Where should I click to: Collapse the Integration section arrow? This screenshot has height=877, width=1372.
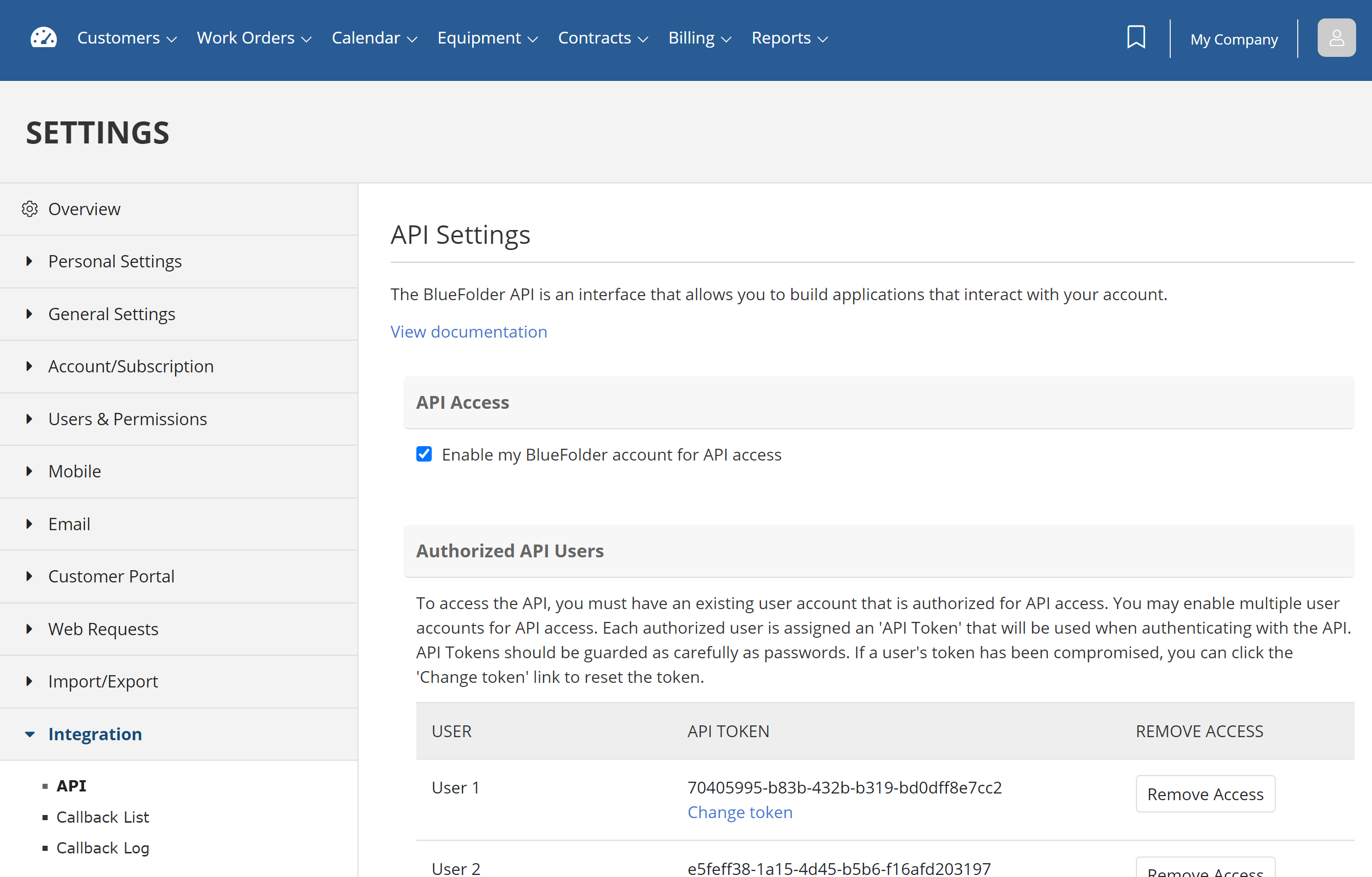tap(30, 734)
